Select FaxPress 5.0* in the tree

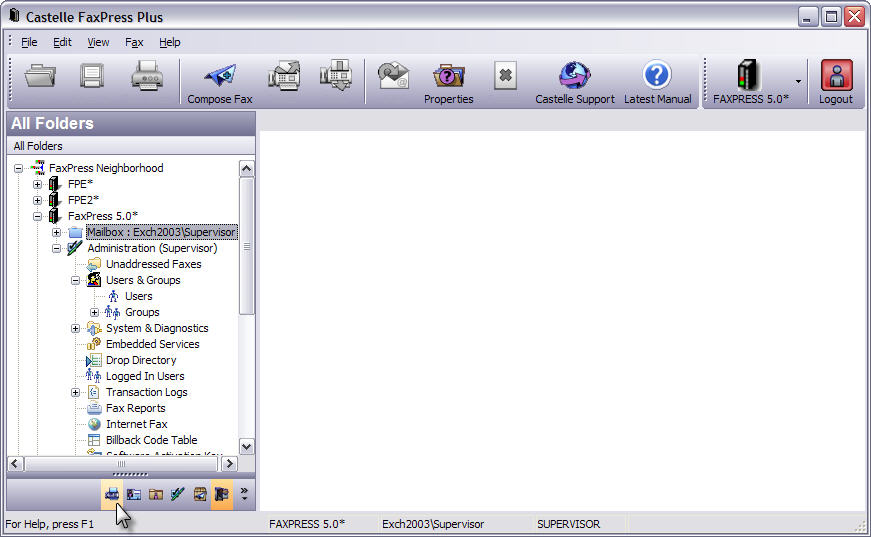(x=103, y=216)
